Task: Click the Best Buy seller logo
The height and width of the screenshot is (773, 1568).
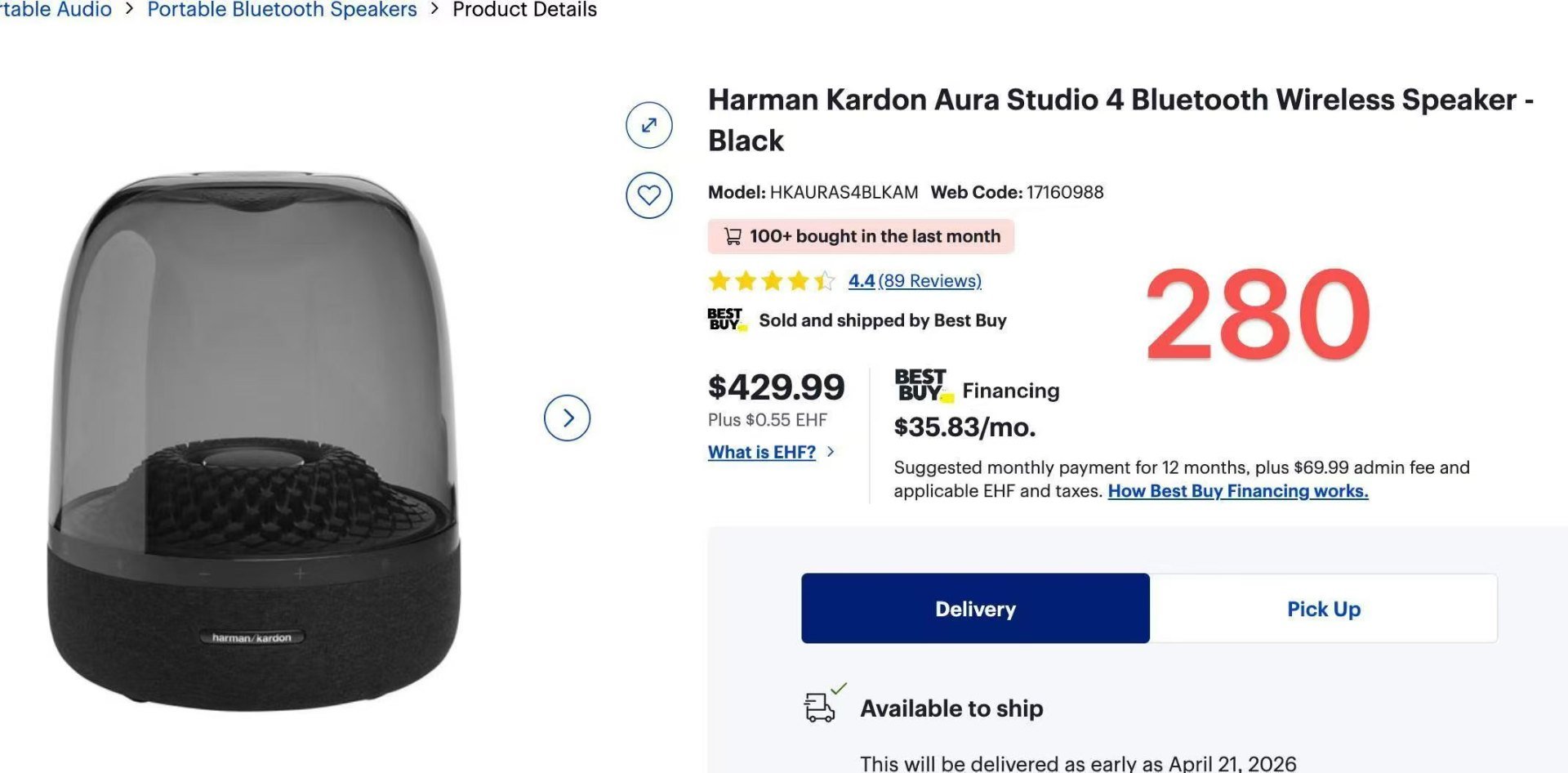Action: pyautogui.click(x=726, y=319)
